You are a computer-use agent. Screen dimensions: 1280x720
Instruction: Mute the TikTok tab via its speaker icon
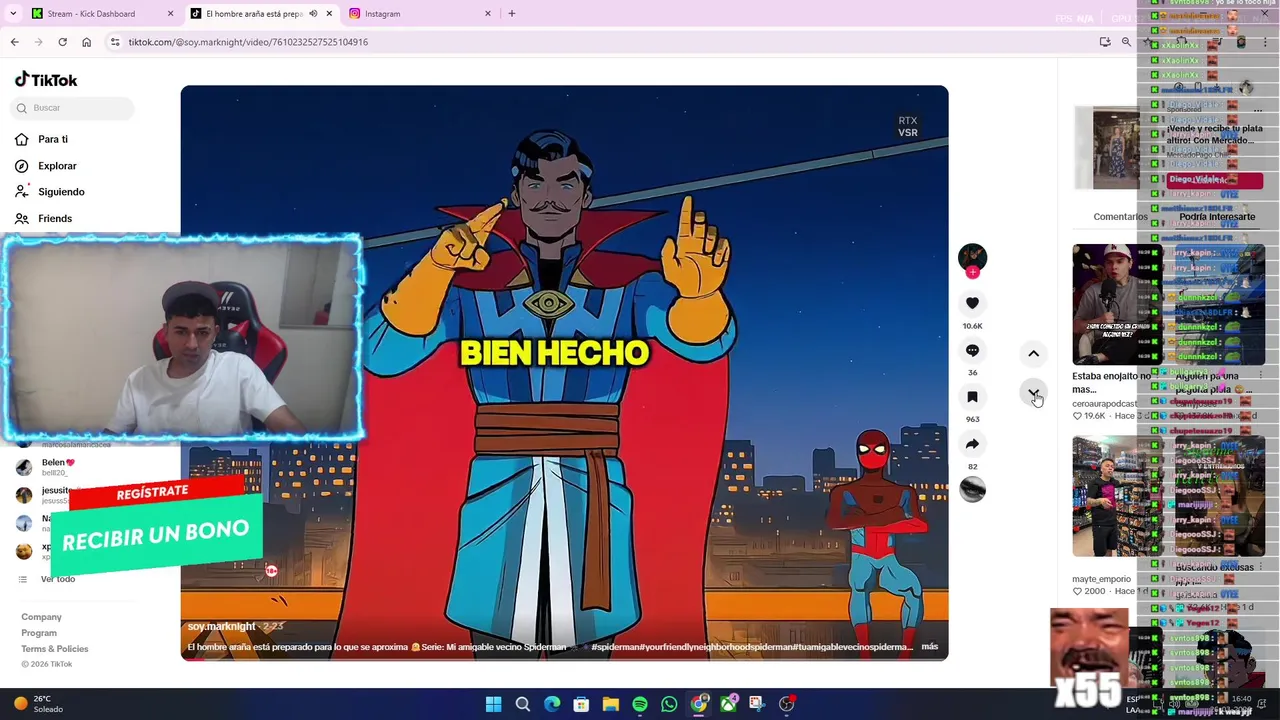click(x=313, y=14)
